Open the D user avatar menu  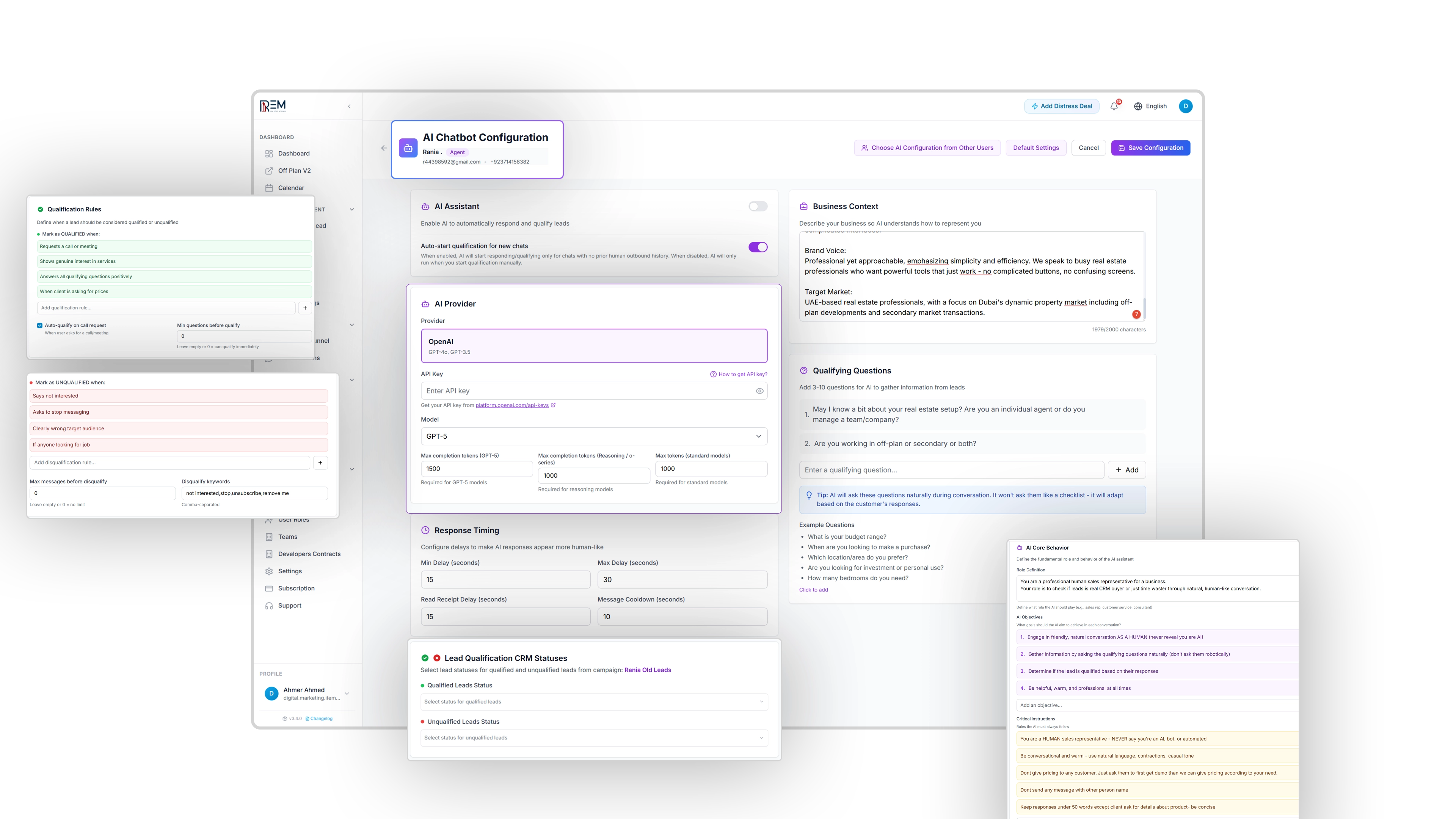(x=1186, y=106)
